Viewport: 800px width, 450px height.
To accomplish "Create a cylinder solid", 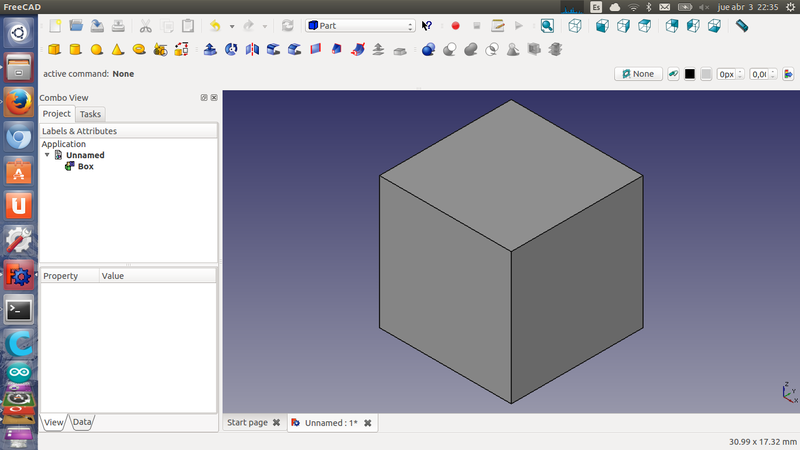I will pos(75,49).
